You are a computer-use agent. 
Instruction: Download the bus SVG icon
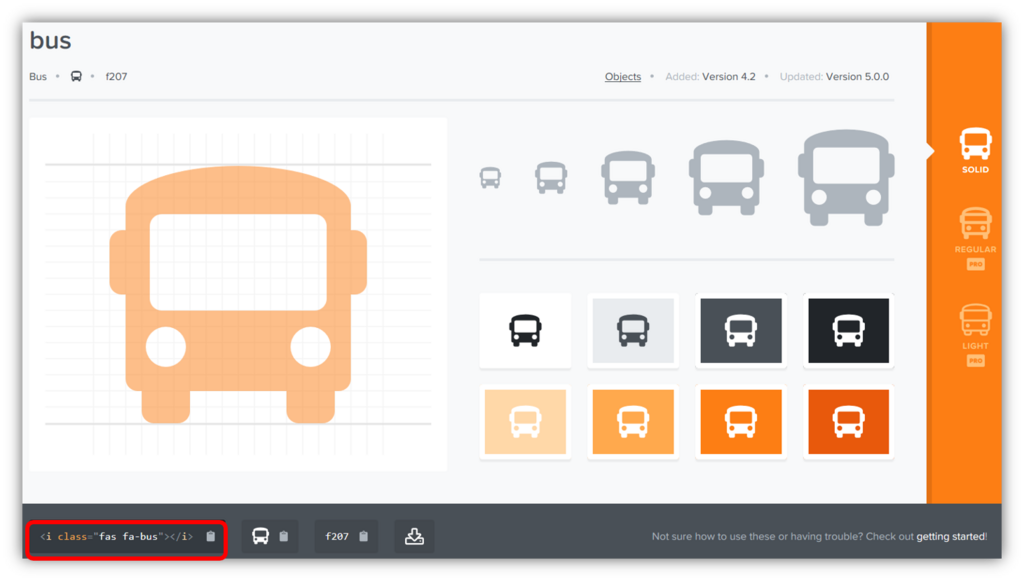click(x=414, y=537)
